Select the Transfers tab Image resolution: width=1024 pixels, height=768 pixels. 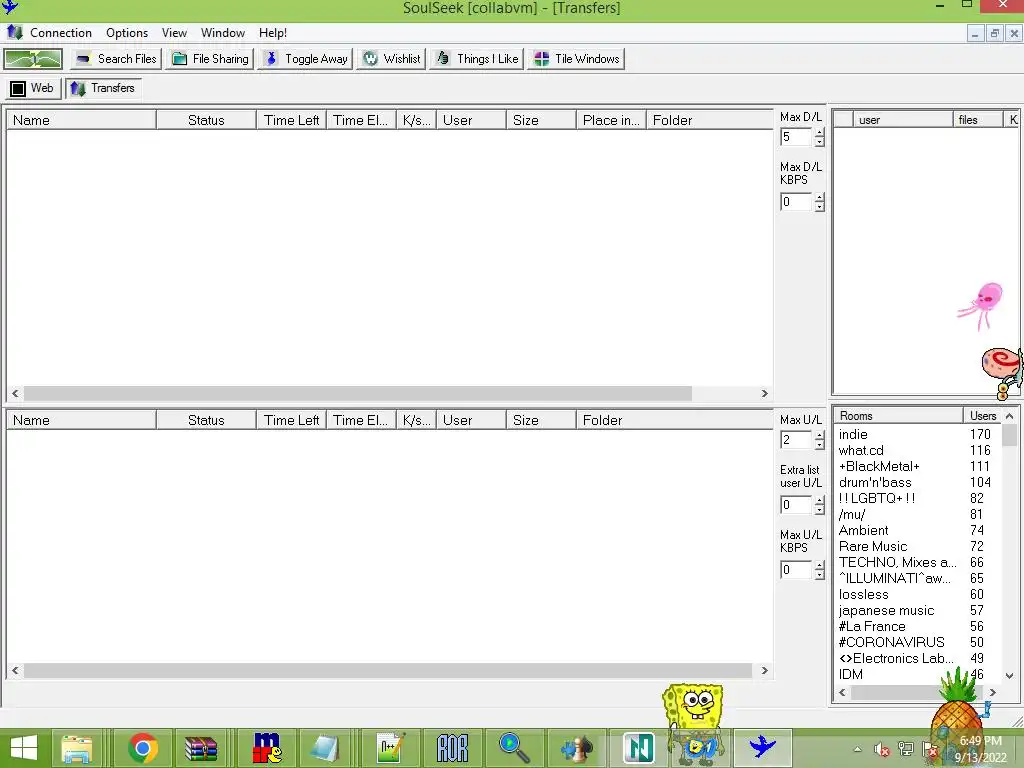(103, 88)
